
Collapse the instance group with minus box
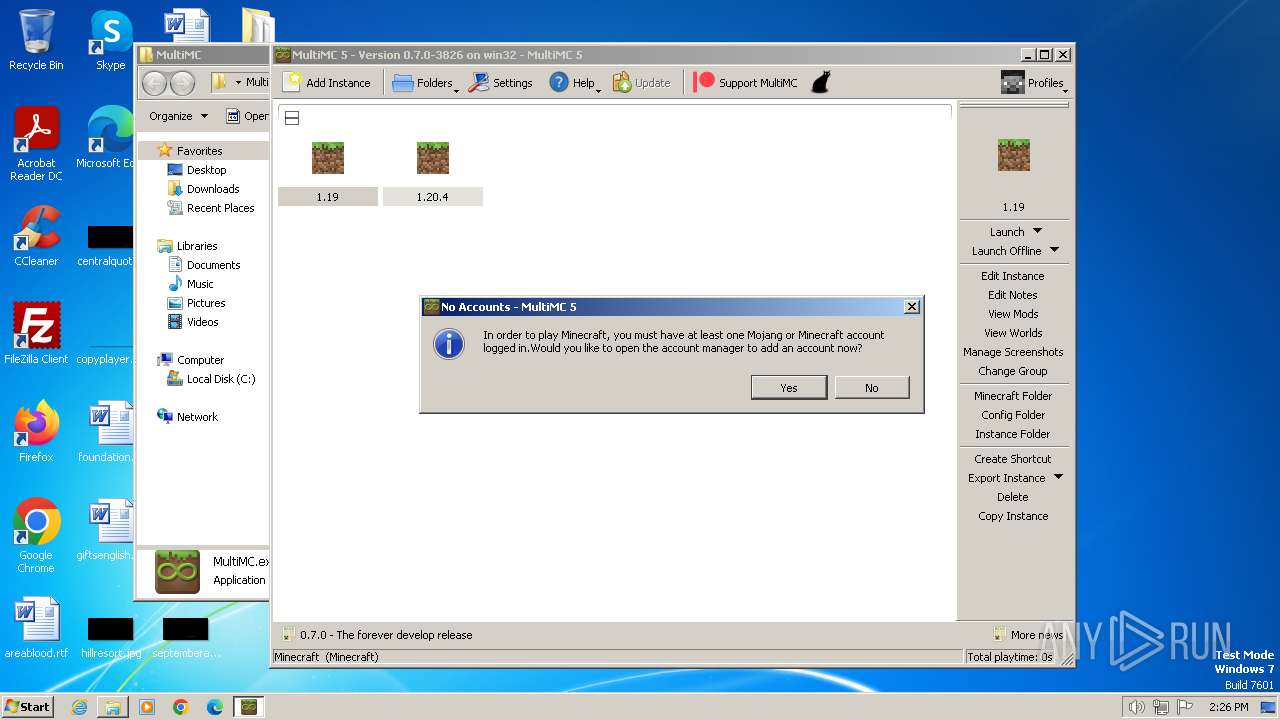pyautogui.click(x=292, y=118)
